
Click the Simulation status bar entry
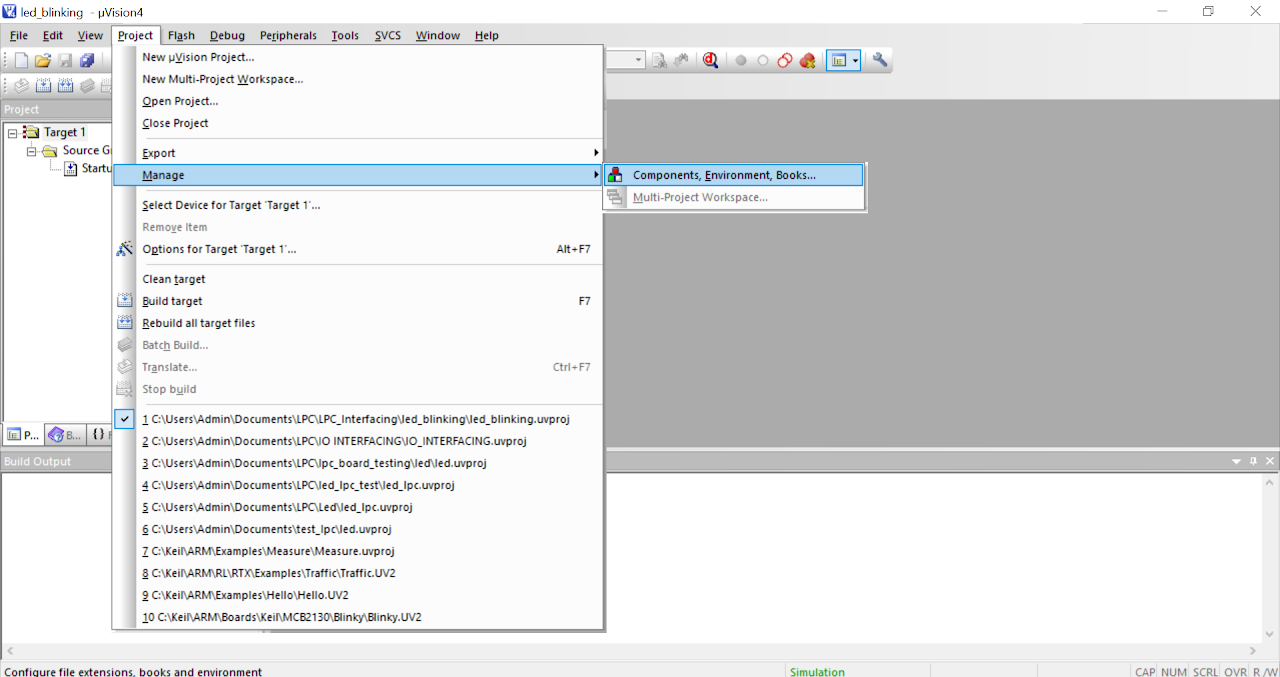pyautogui.click(x=817, y=672)
